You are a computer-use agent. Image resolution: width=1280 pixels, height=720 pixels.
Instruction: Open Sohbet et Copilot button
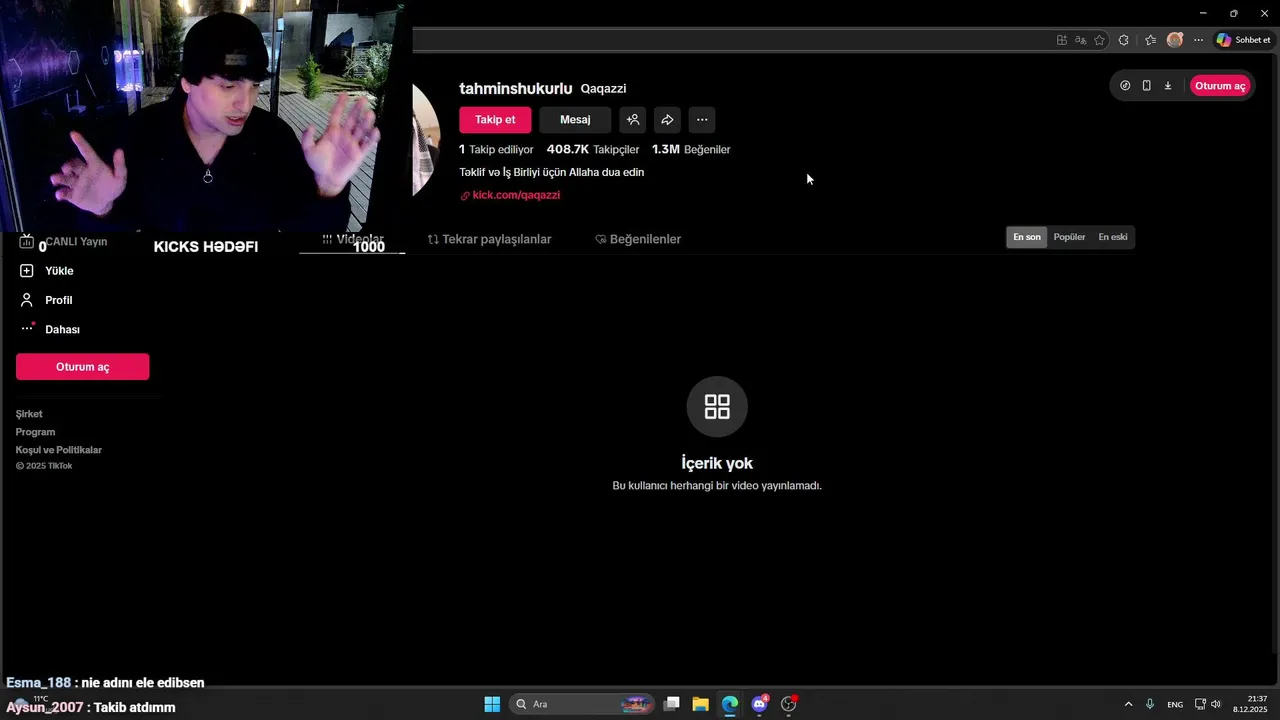(1243, 40)
